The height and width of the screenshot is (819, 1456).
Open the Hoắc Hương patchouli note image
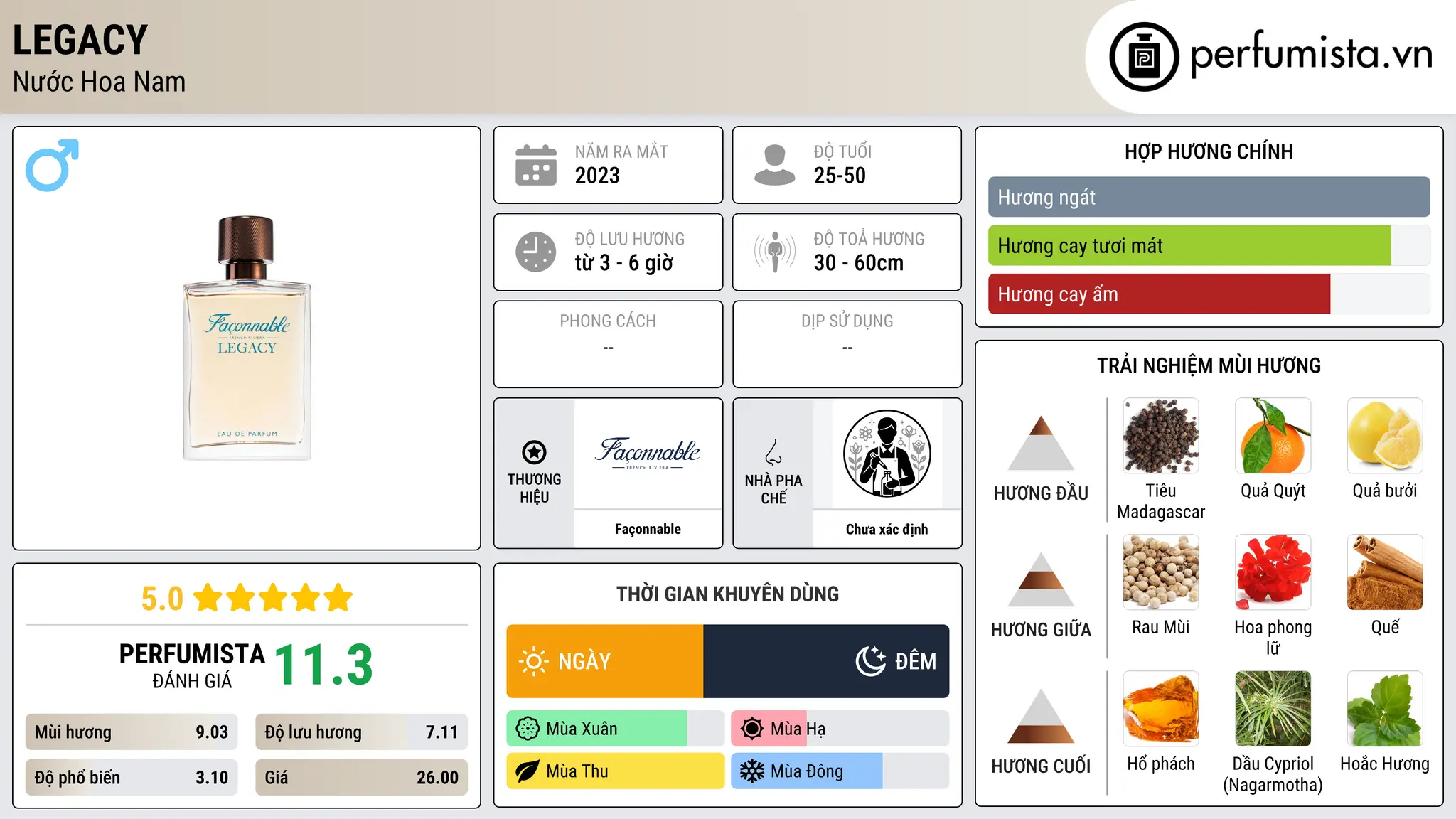(x=1385, y=709)
